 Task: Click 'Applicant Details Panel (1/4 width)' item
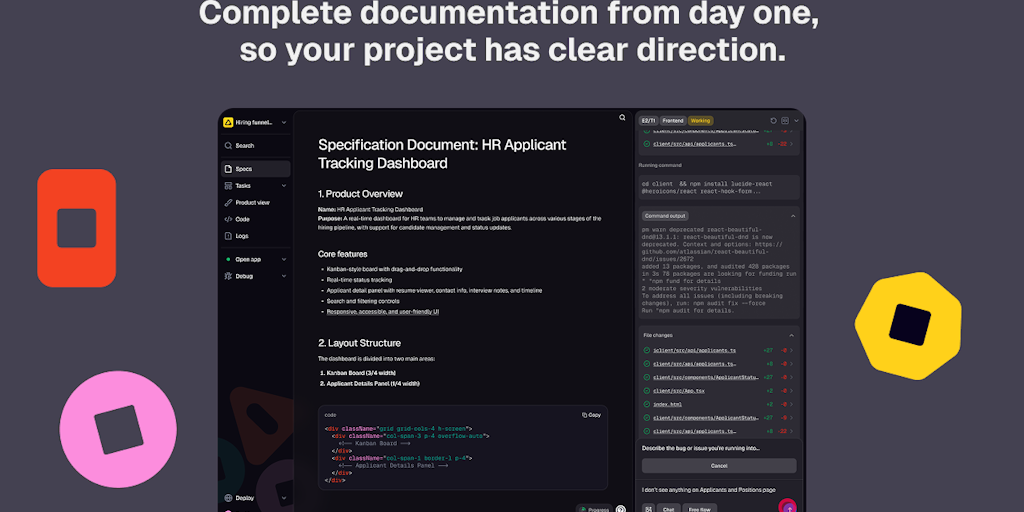coord(373,384)
